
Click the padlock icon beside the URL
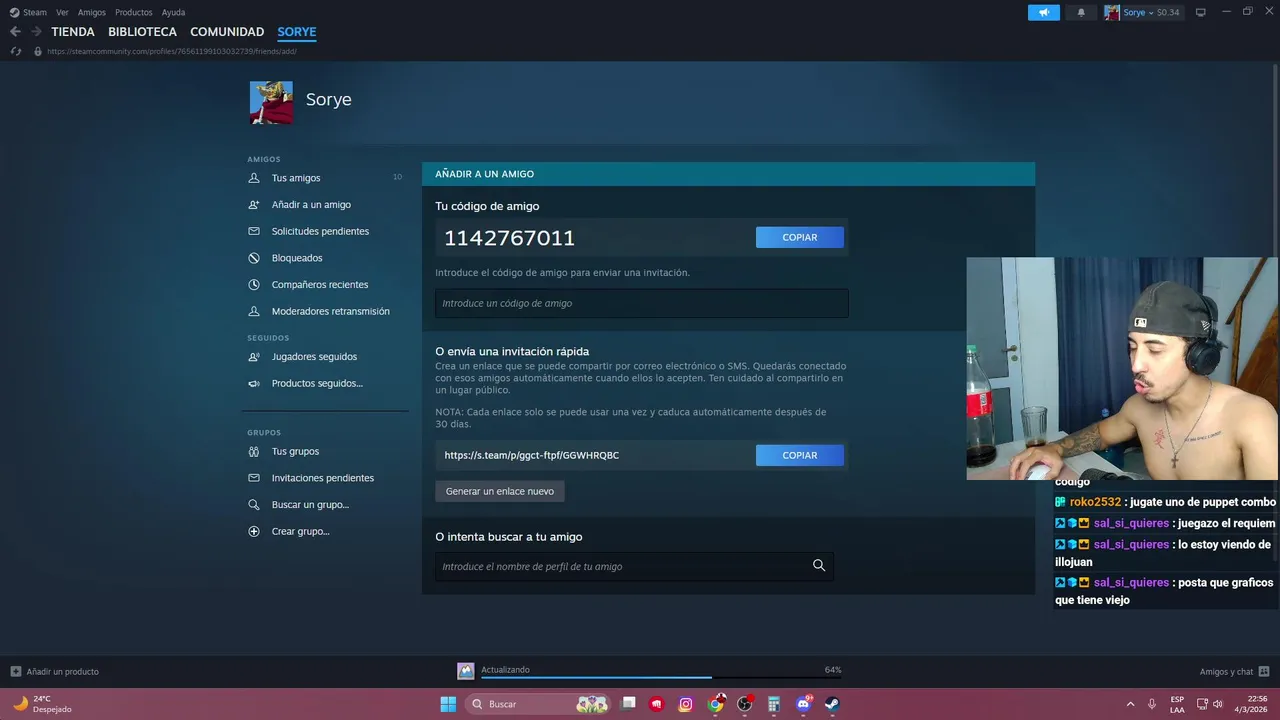click(x=38, y=51)
